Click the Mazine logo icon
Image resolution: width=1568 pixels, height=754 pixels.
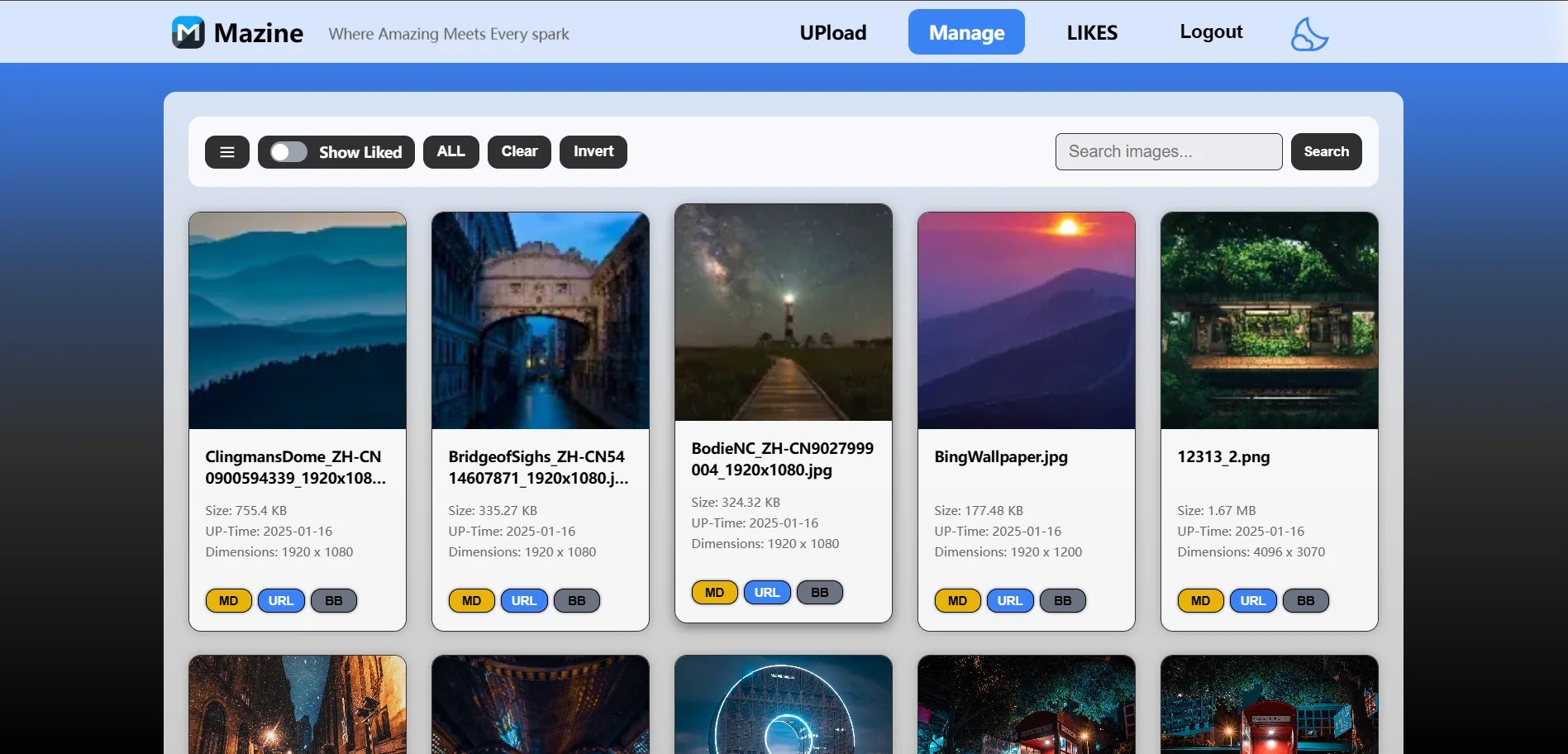click(188, 32)
